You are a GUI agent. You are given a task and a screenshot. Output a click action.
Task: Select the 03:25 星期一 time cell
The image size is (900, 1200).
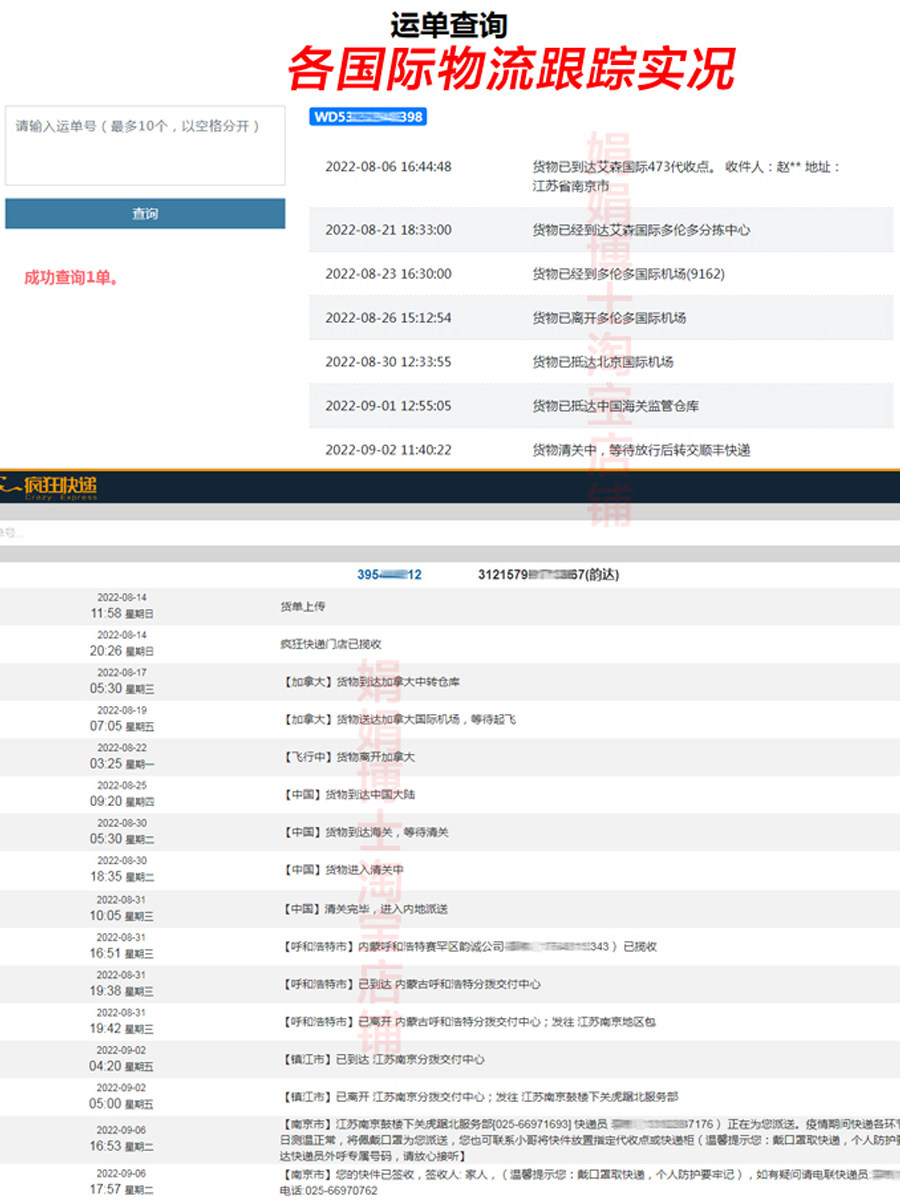point(122,756)
